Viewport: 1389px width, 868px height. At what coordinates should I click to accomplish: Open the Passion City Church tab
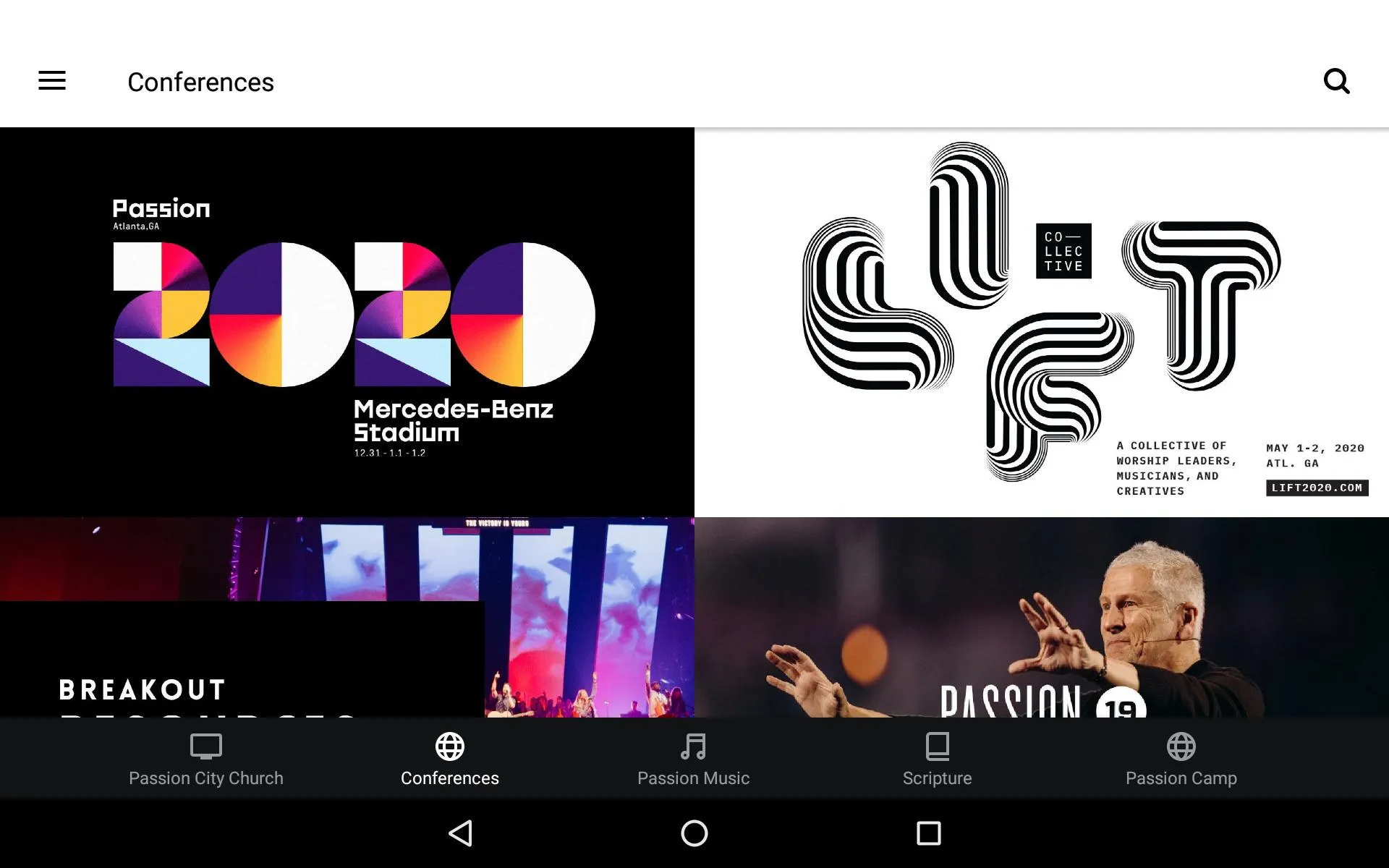coord(205,758)
